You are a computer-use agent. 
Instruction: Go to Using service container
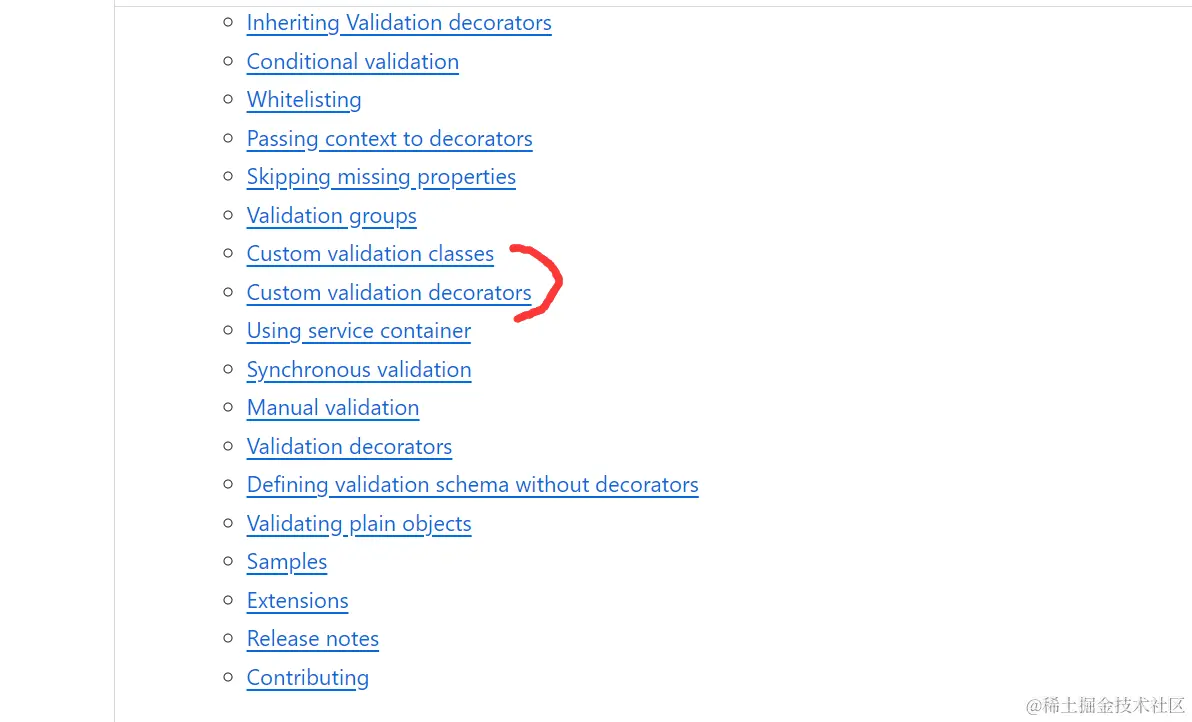pos(359,331)
